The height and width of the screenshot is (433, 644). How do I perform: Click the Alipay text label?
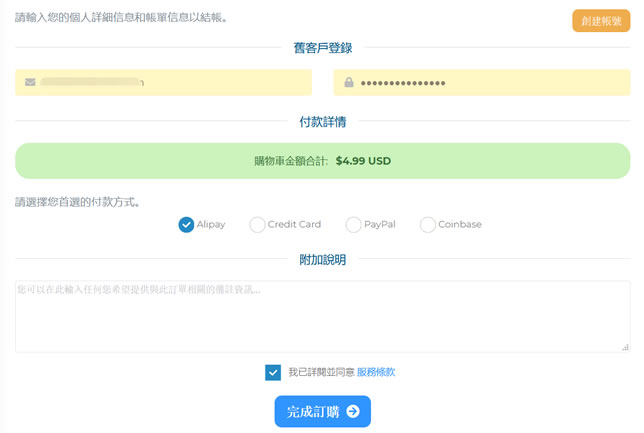(211, 225)
